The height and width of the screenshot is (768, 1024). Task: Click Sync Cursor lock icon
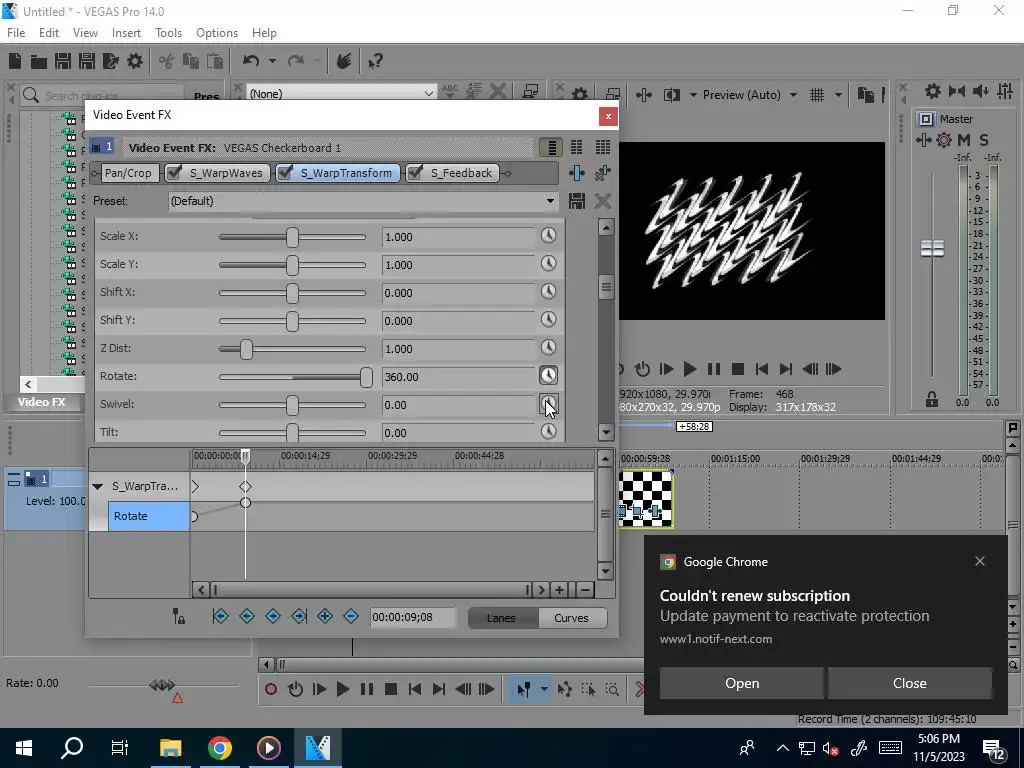point(178,616)
